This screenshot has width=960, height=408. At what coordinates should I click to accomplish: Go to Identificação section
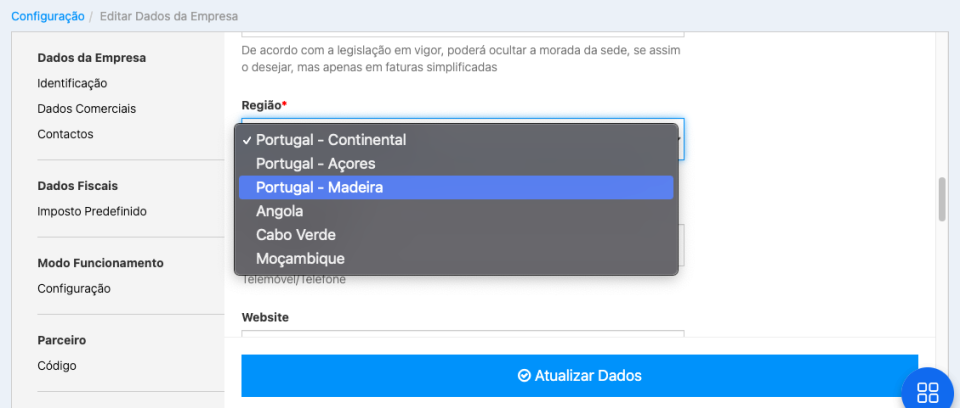click(72, 83)
